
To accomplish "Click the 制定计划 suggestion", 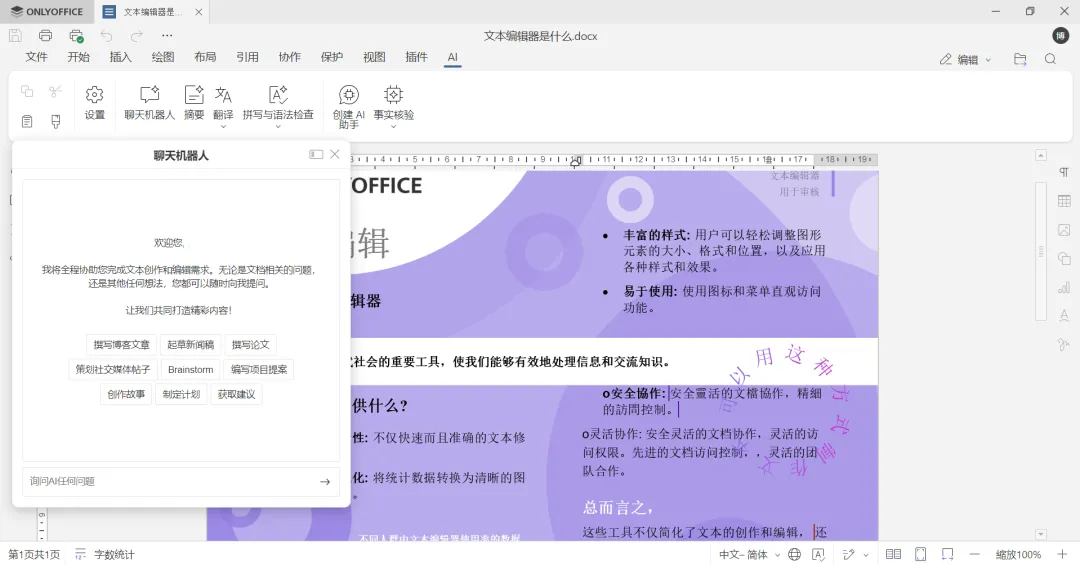I will pos(181,394).
